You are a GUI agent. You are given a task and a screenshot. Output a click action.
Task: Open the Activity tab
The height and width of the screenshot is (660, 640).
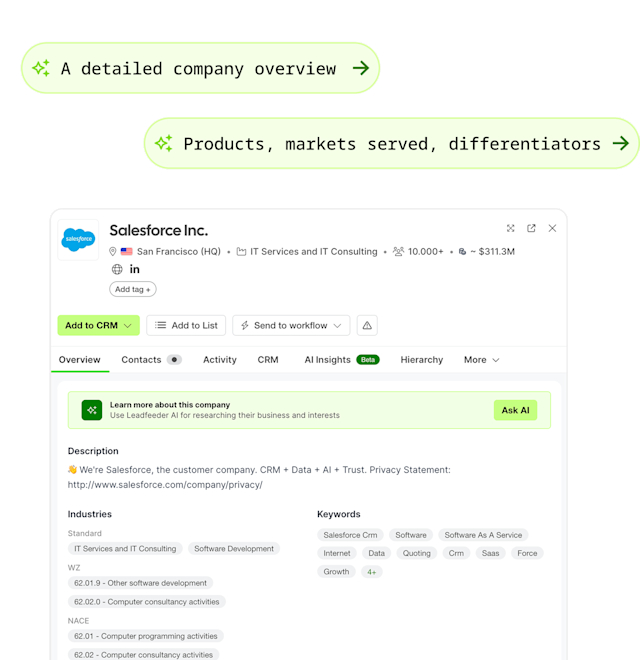[x=220, y=360]
